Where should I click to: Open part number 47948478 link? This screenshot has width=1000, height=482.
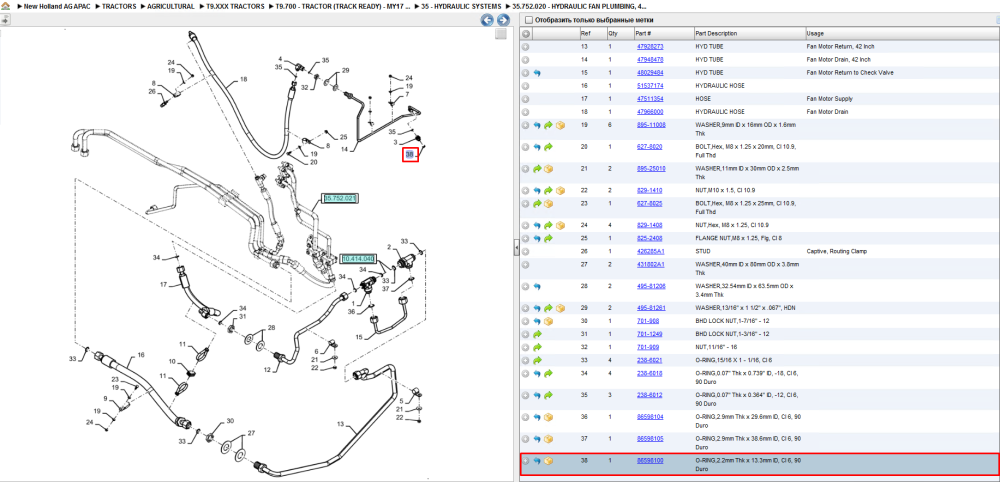point(650,59)
